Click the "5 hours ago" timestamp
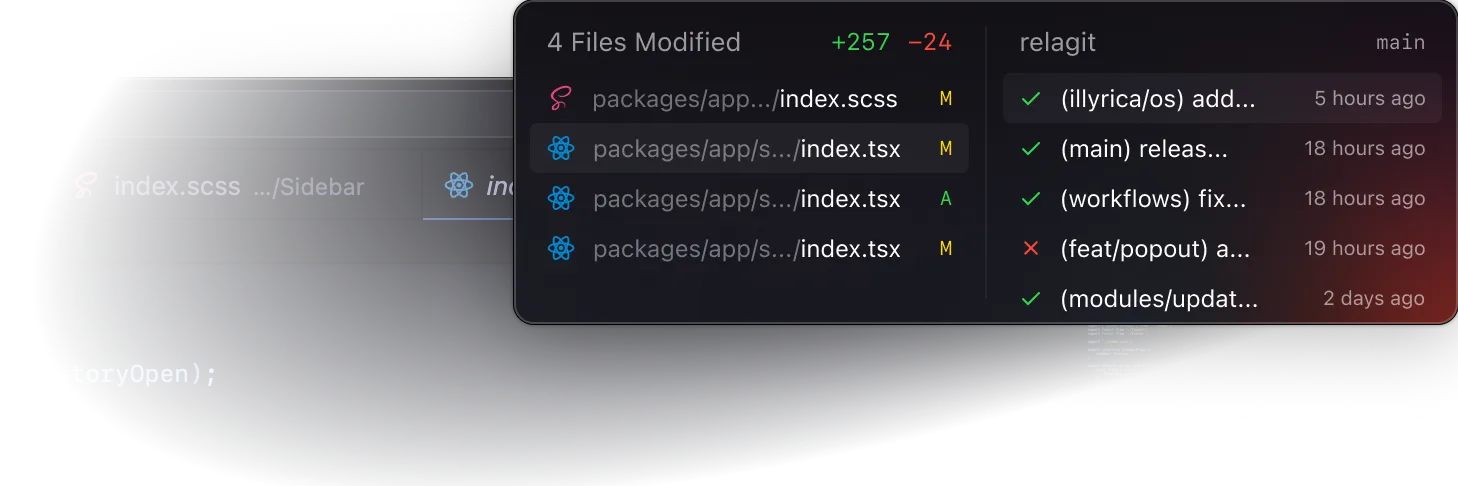 (1370, 99)
